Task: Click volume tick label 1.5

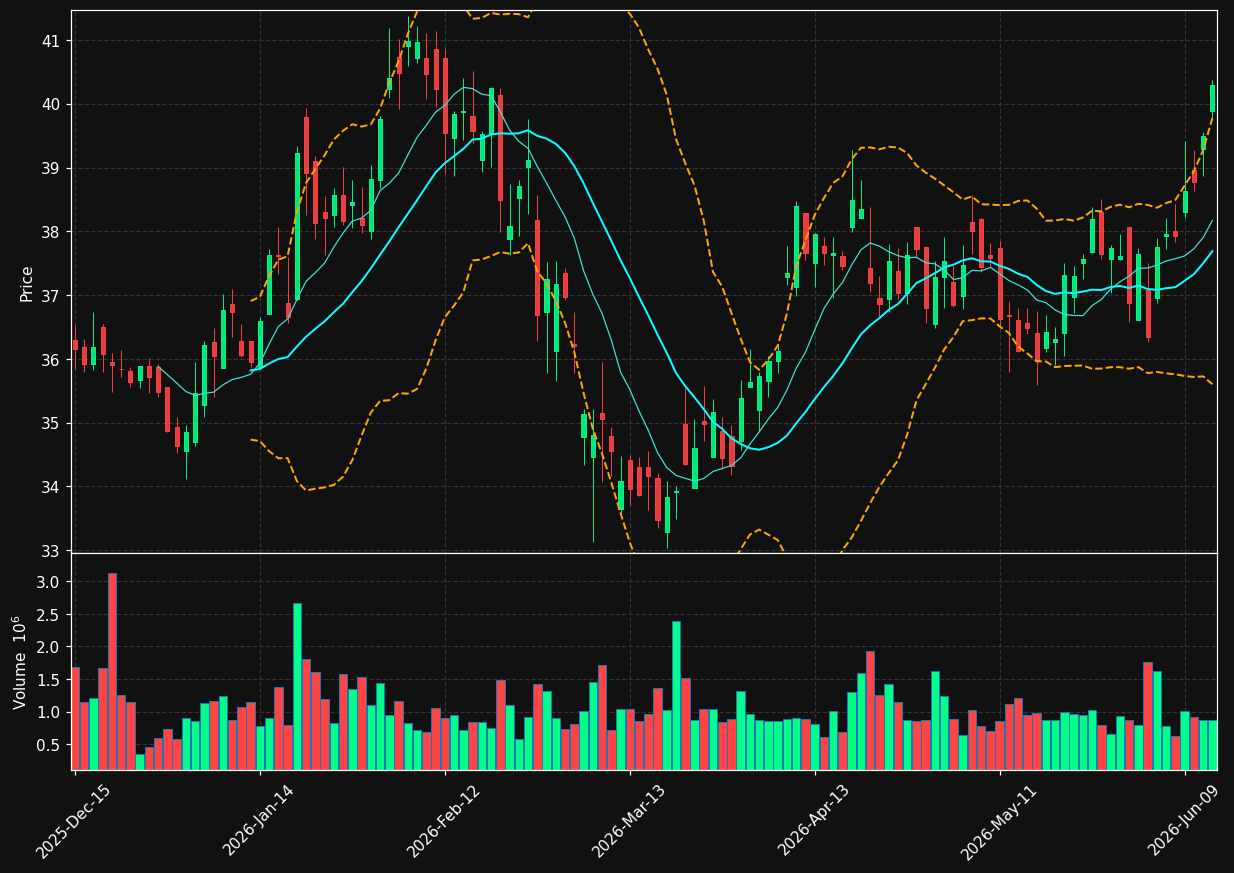Action: [49, 680]
